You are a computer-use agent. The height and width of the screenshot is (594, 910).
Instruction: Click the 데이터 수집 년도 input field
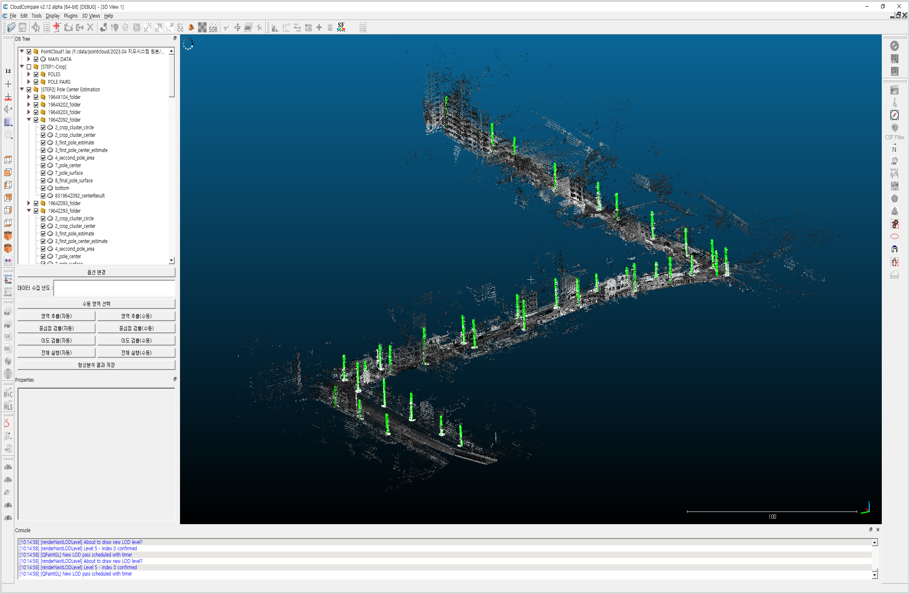tap(114, 288)
